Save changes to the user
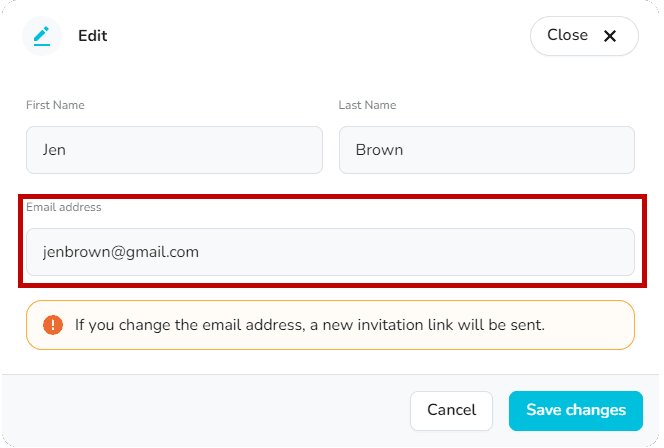Screen dimensions: 664x448 click(575, 410)
